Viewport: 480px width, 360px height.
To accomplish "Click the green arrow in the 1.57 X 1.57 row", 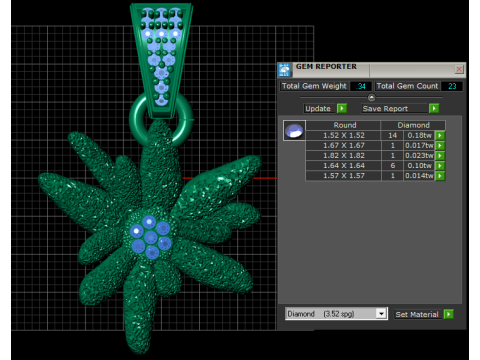I will 440,175.
